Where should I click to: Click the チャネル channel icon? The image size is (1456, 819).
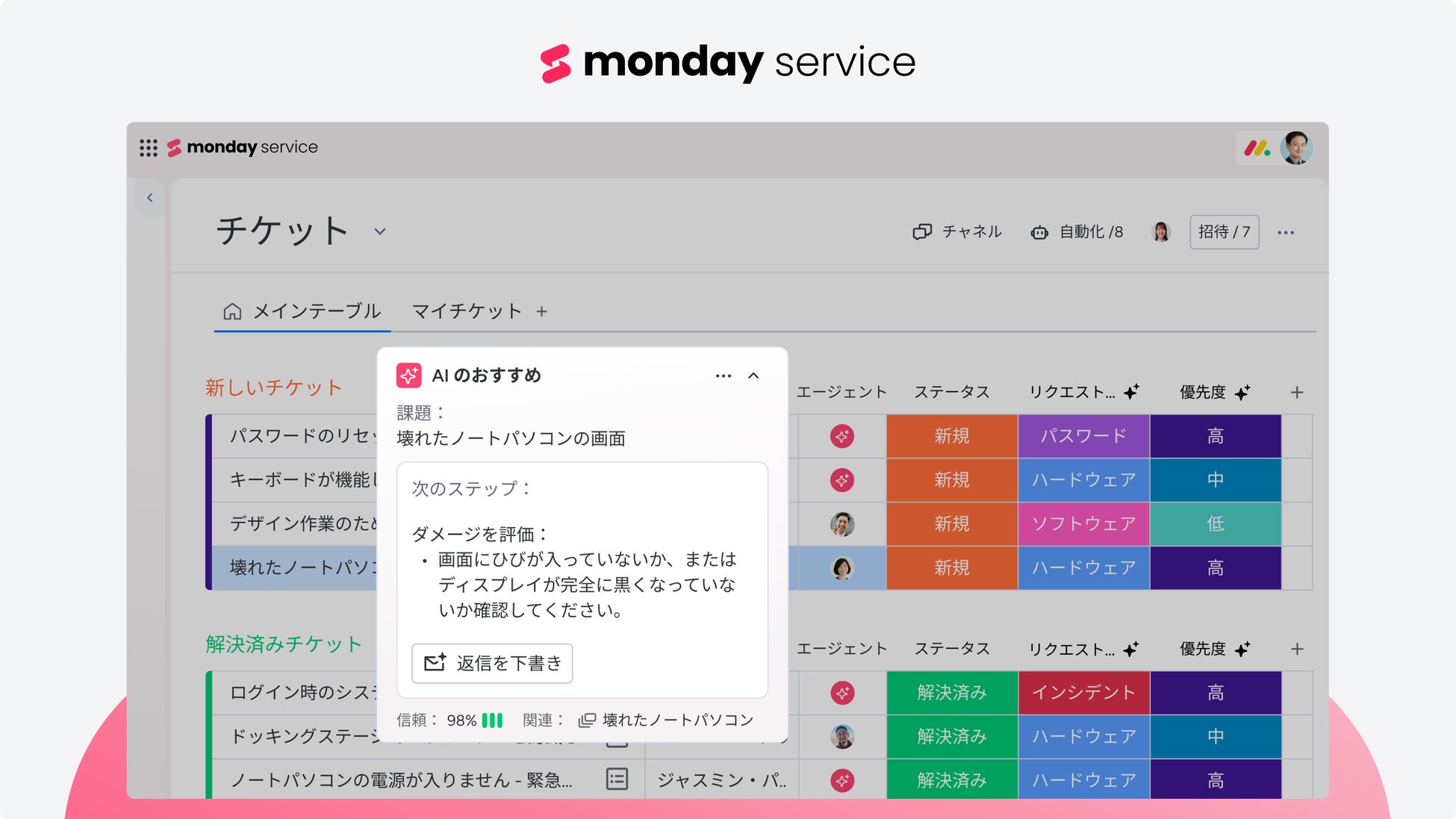click(x=922, y=232)
